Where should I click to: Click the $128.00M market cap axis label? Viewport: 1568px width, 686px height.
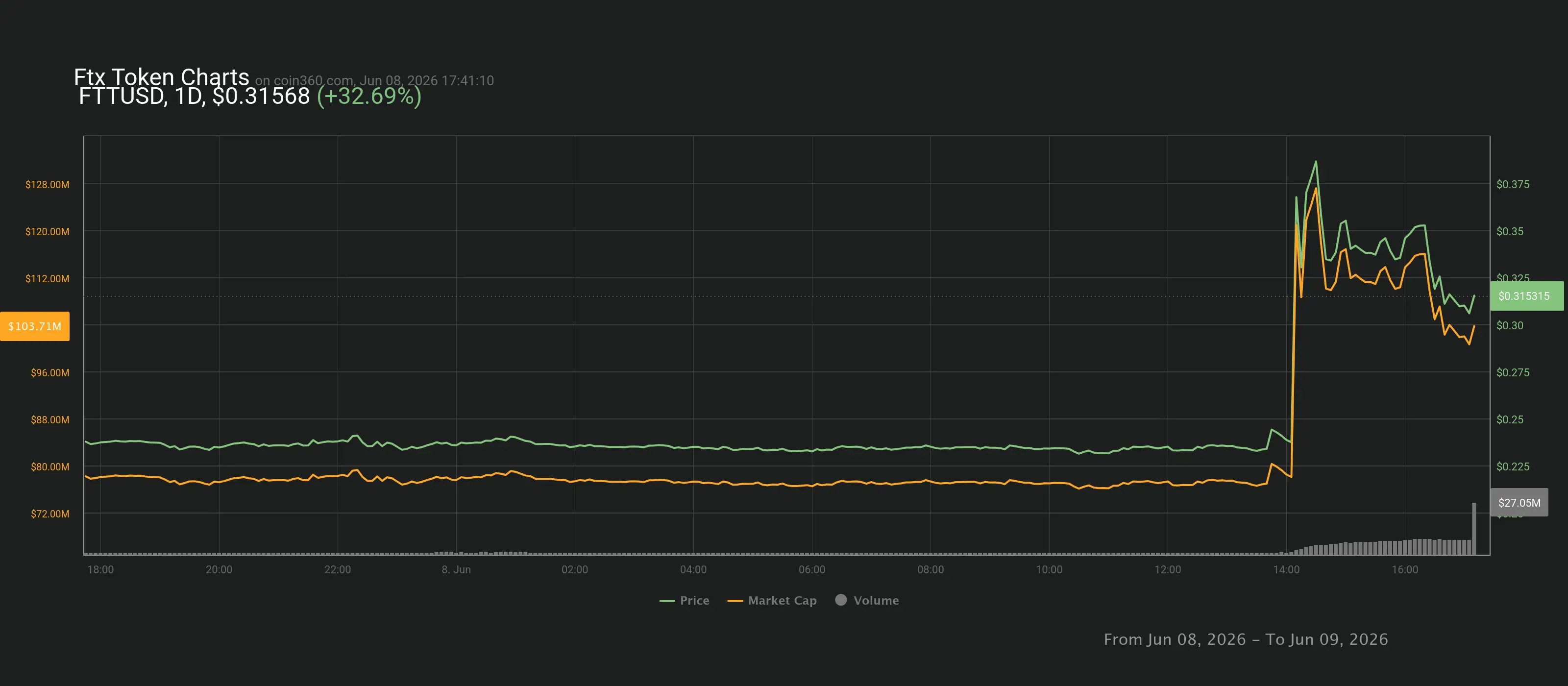[x=48, y=184]
